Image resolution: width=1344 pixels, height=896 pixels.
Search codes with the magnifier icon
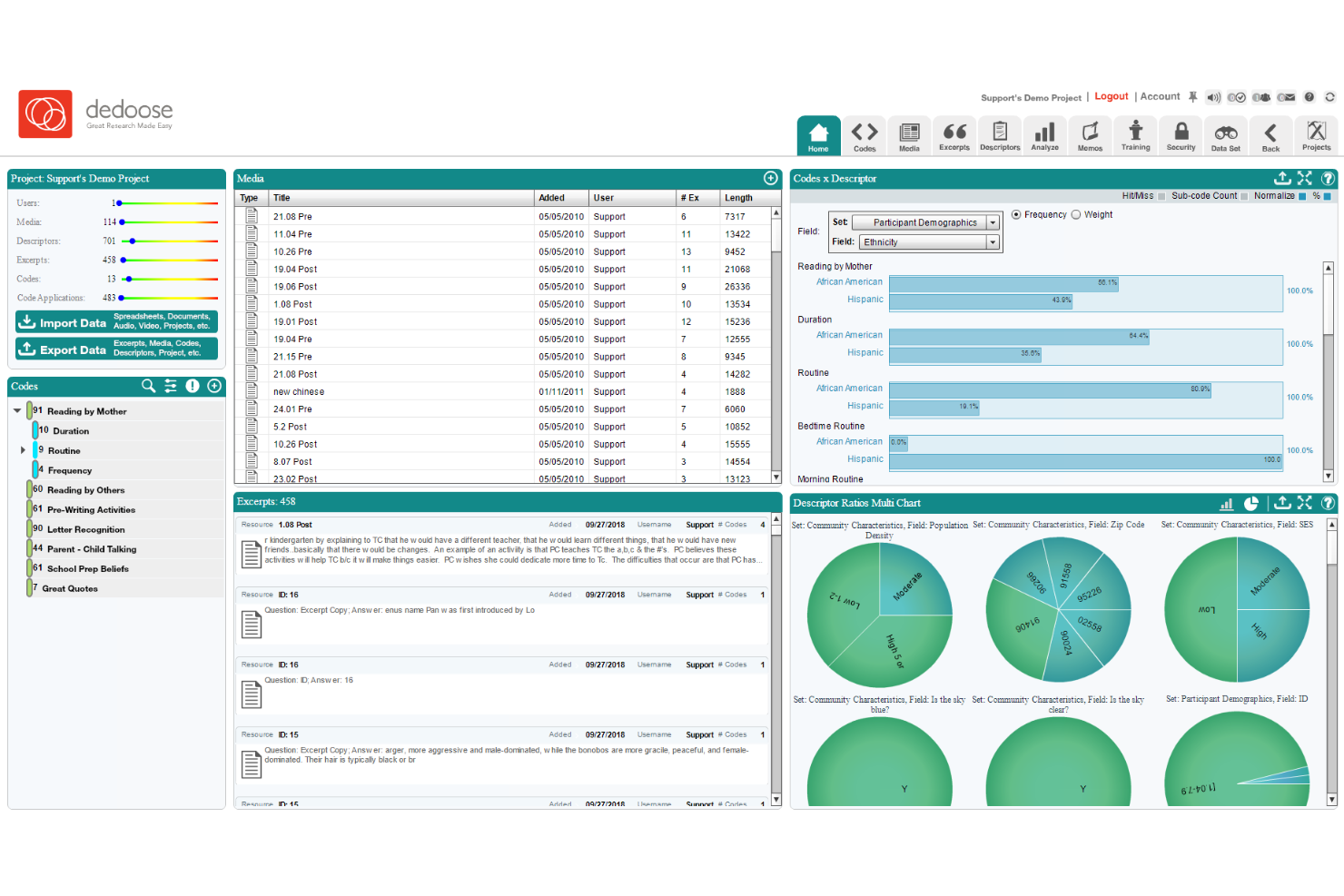pos(149,386)
